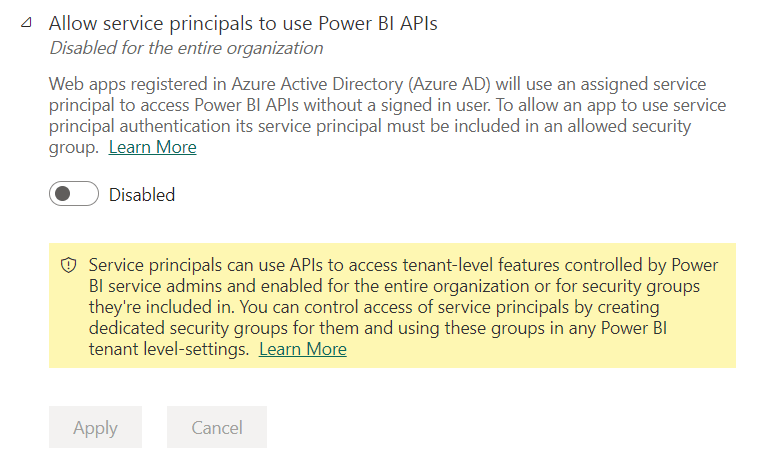Click the 'Allow service principals' heading
The width and height of the screenshot is (776, 471).
coord(243,23)
